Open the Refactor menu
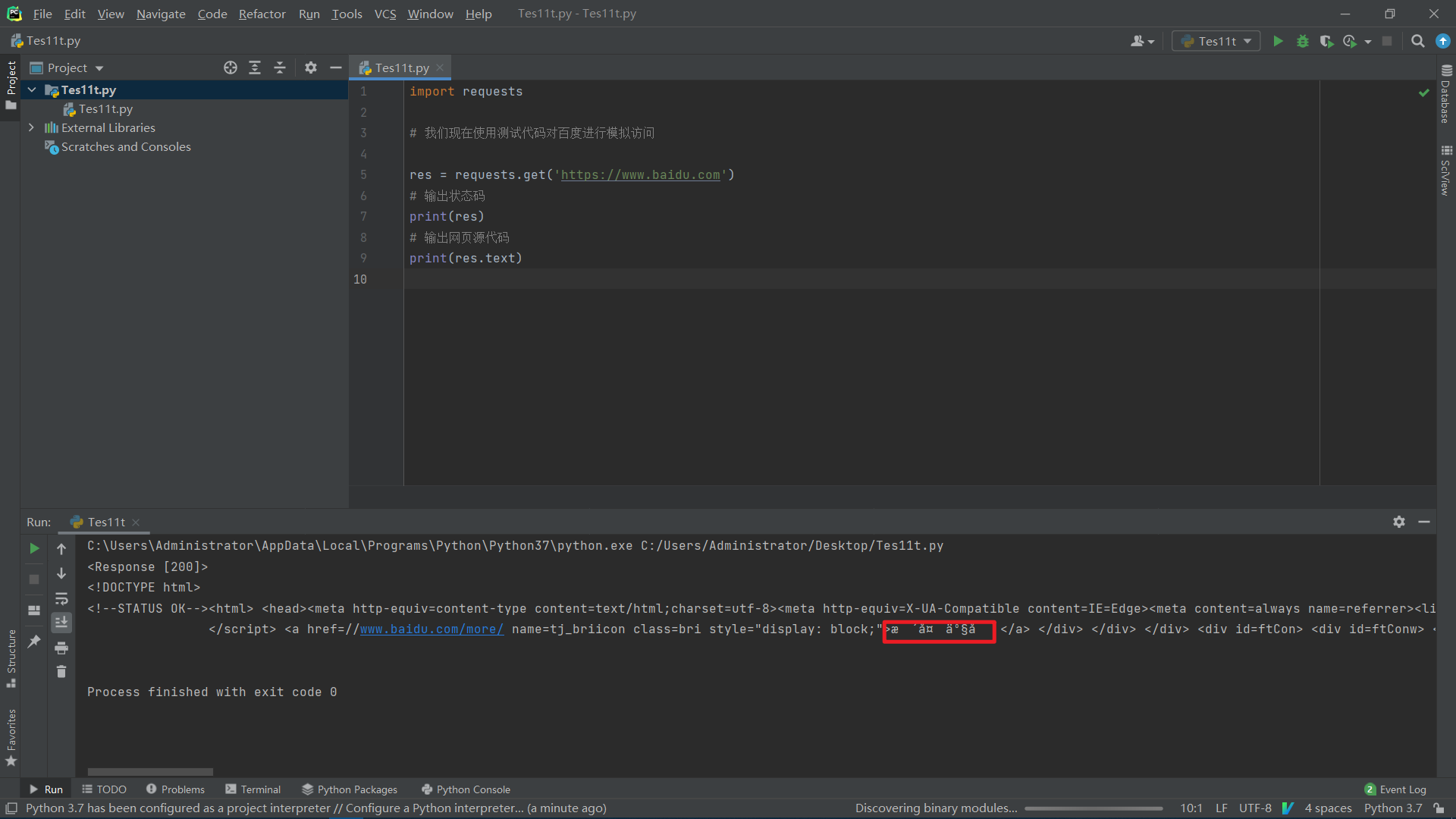Image resolution: width=1456 pixels, height=819 pixels. (x=262, y=14)
